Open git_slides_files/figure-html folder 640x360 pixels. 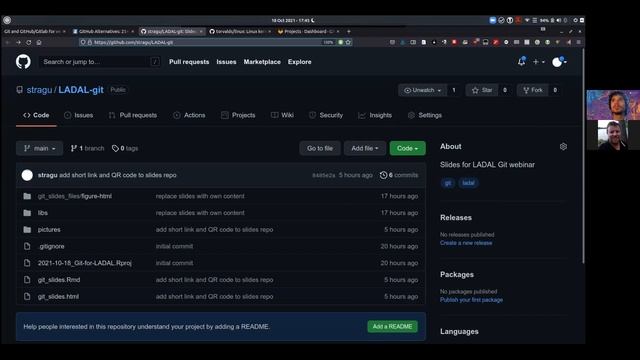(x=75, y=196)
